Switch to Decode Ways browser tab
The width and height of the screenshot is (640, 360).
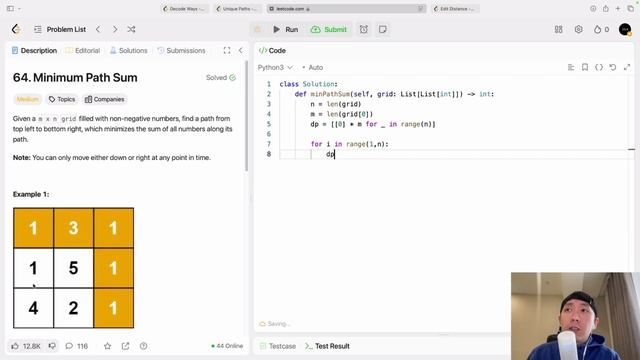(x=184, y=9)
